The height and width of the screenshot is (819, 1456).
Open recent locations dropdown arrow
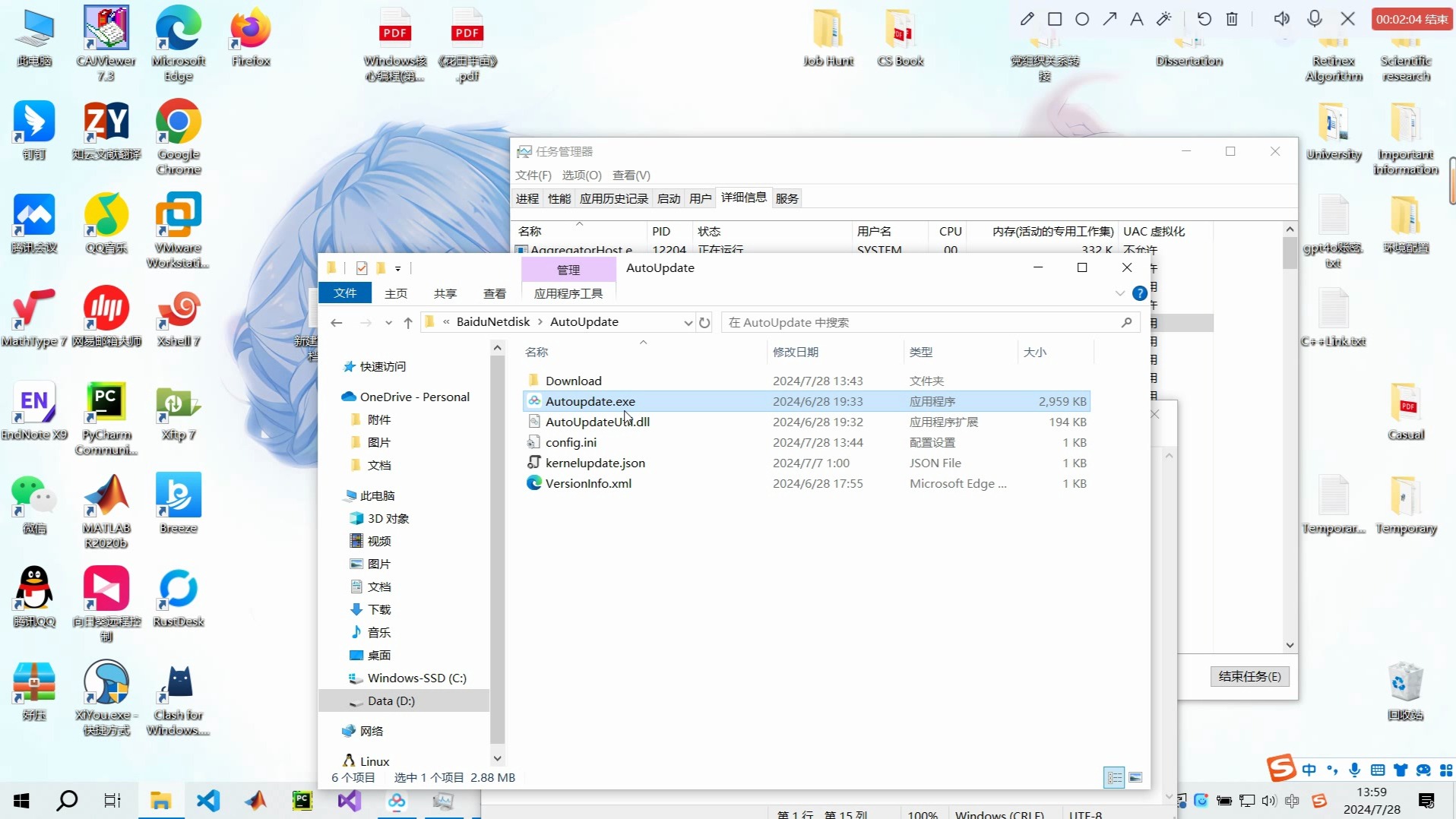pyautogui.click(x=388, y=323)
